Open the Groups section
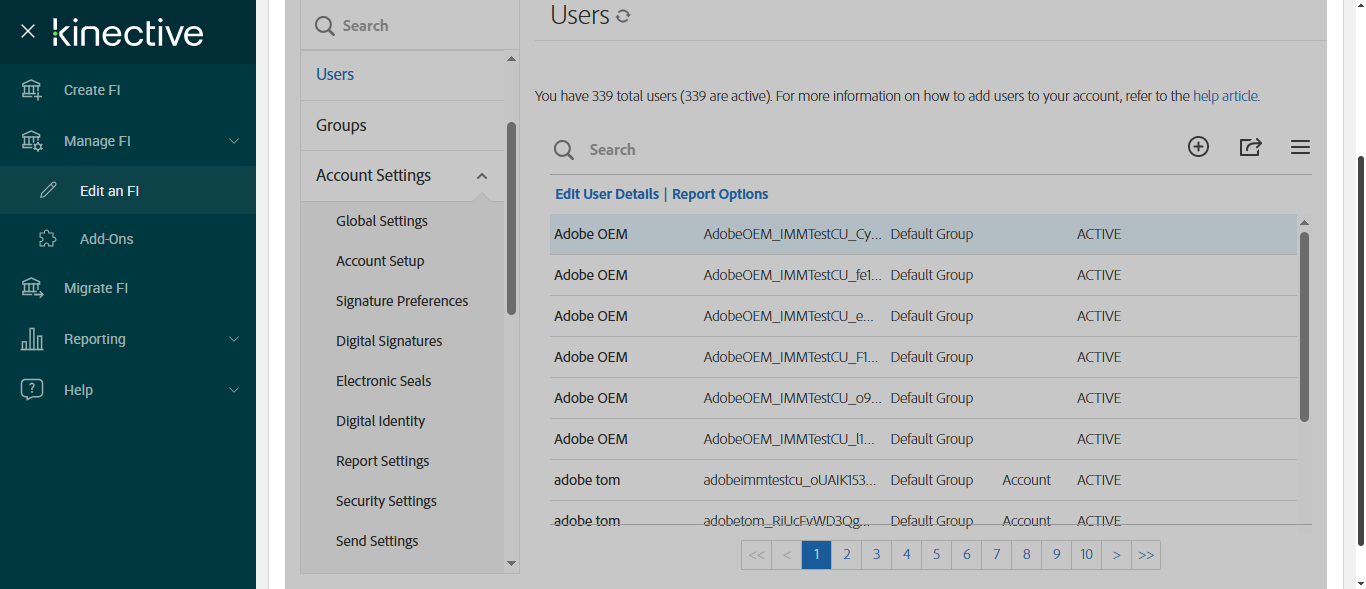The width and height of the screenshot is (1366, 589). 341,125
